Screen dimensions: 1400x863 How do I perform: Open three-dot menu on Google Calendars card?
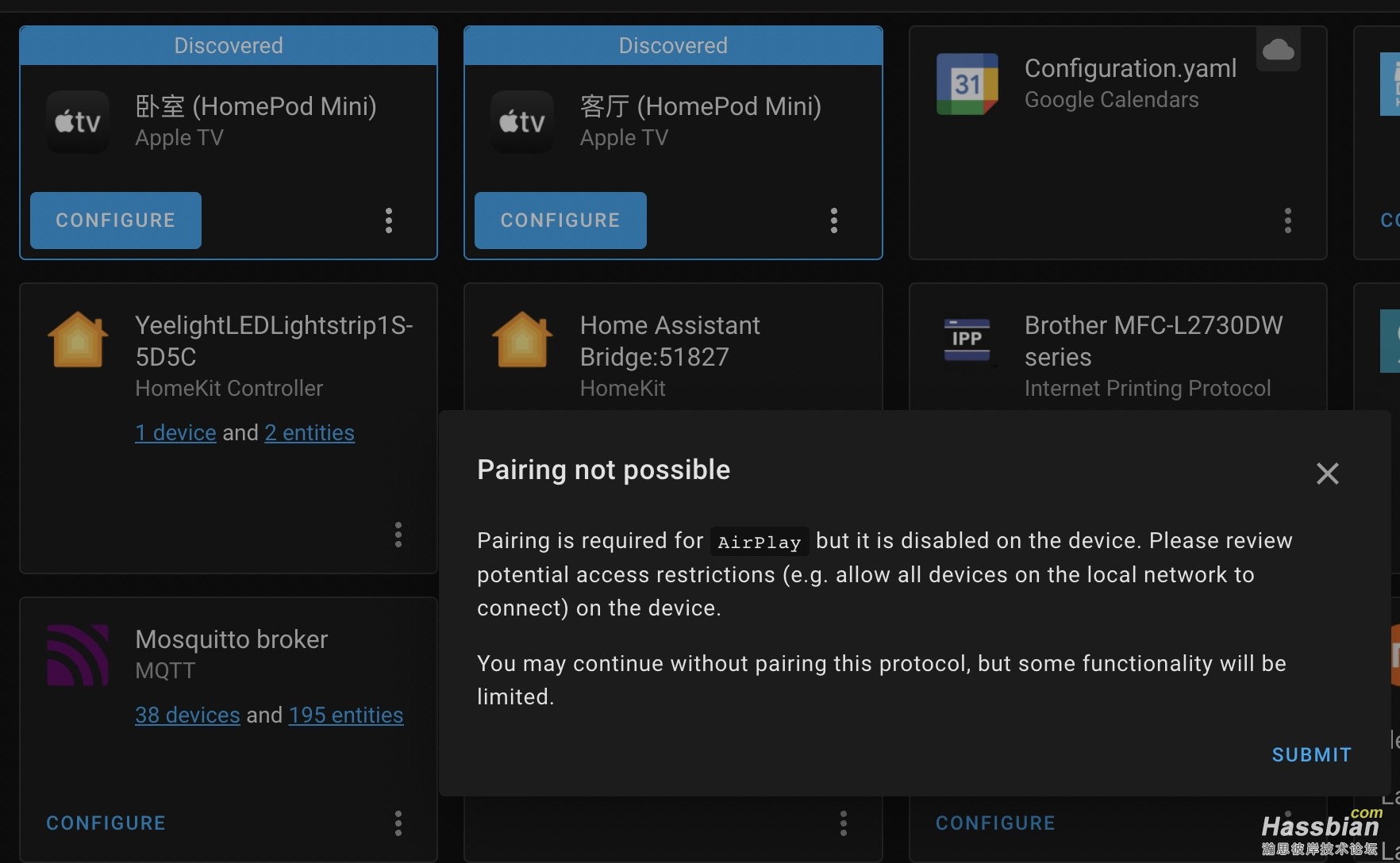point(1288,221)
